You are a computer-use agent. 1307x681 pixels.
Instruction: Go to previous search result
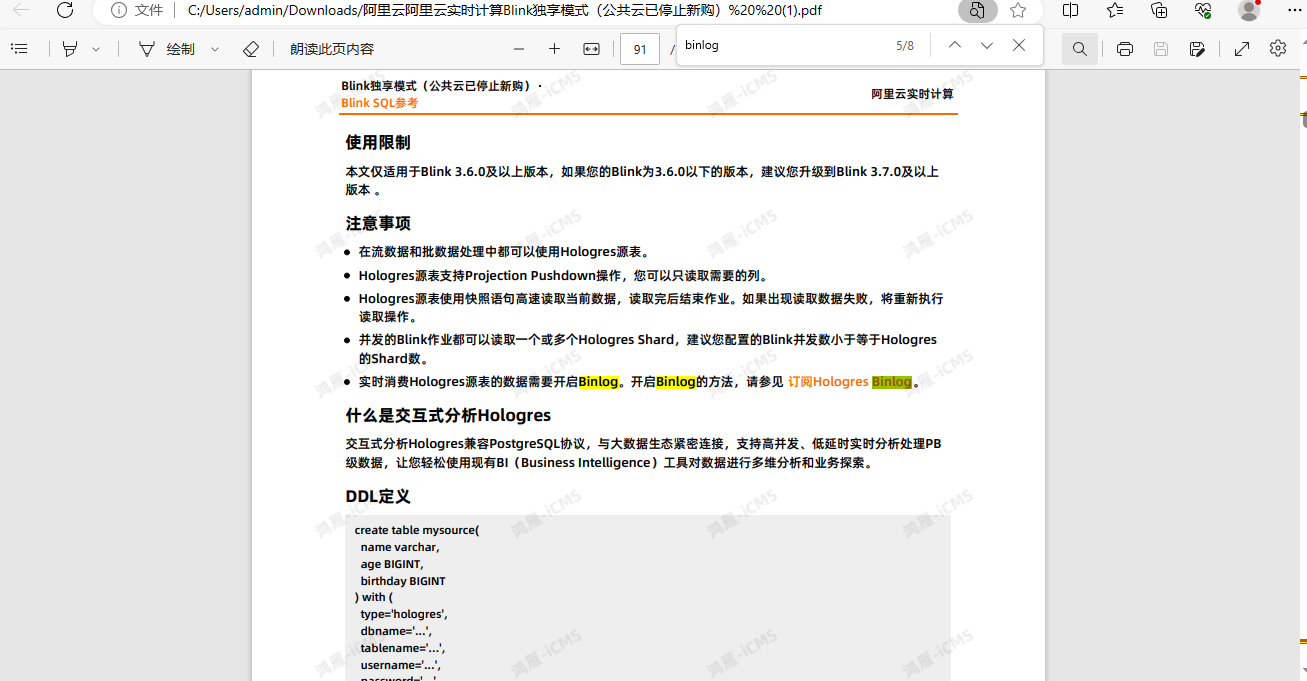pos(954,45)
